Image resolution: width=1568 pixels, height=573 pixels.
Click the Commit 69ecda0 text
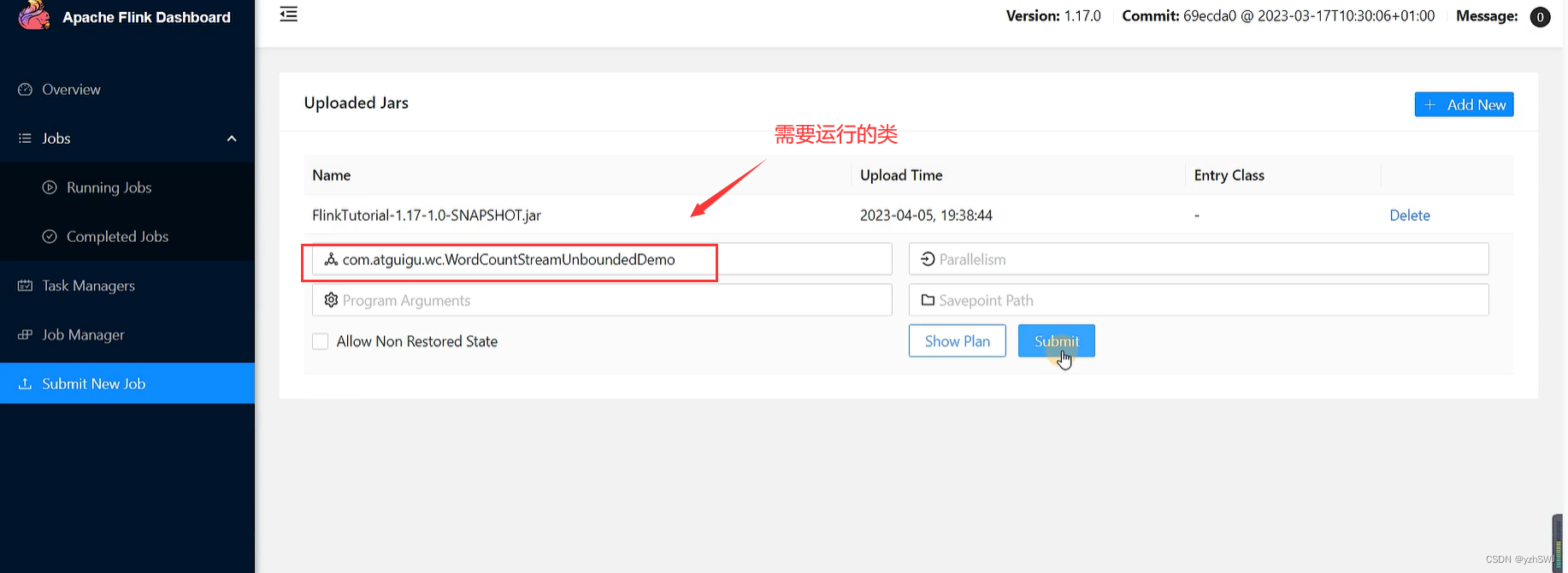click(1278, 16)
